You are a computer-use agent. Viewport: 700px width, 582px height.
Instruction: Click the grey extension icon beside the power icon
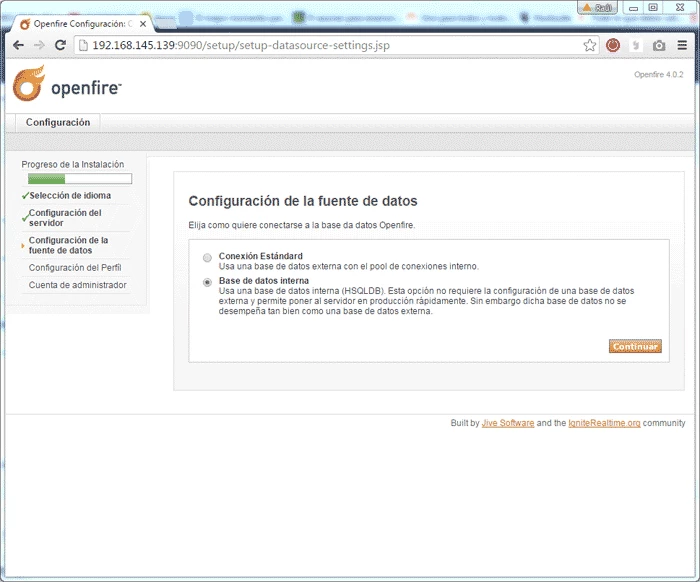[x=636, y=45]
